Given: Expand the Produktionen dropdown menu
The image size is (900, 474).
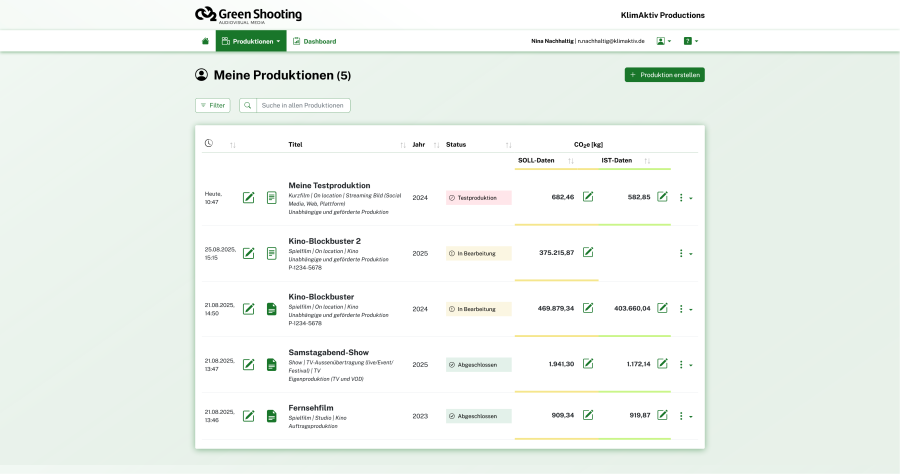Looking at the screenshot, I should point(250,41).
